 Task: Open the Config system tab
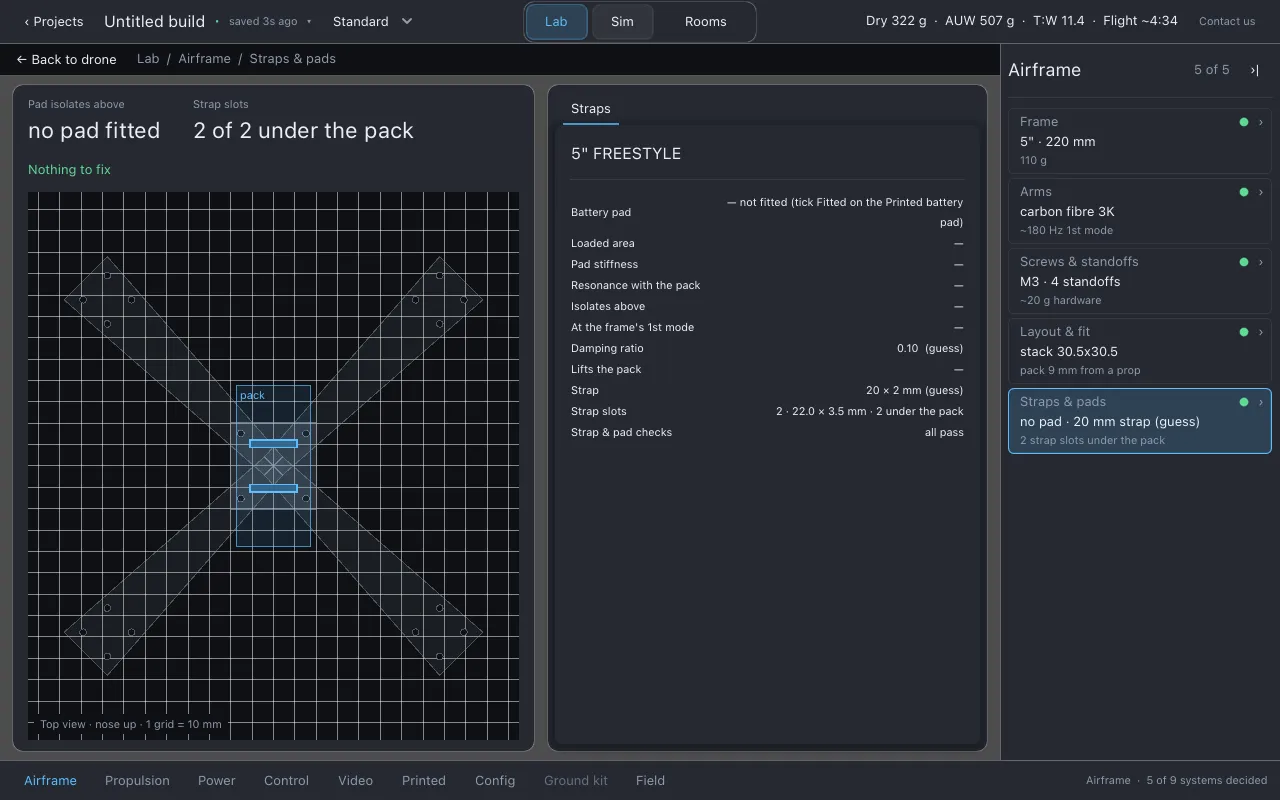click(x=495, y=781)
